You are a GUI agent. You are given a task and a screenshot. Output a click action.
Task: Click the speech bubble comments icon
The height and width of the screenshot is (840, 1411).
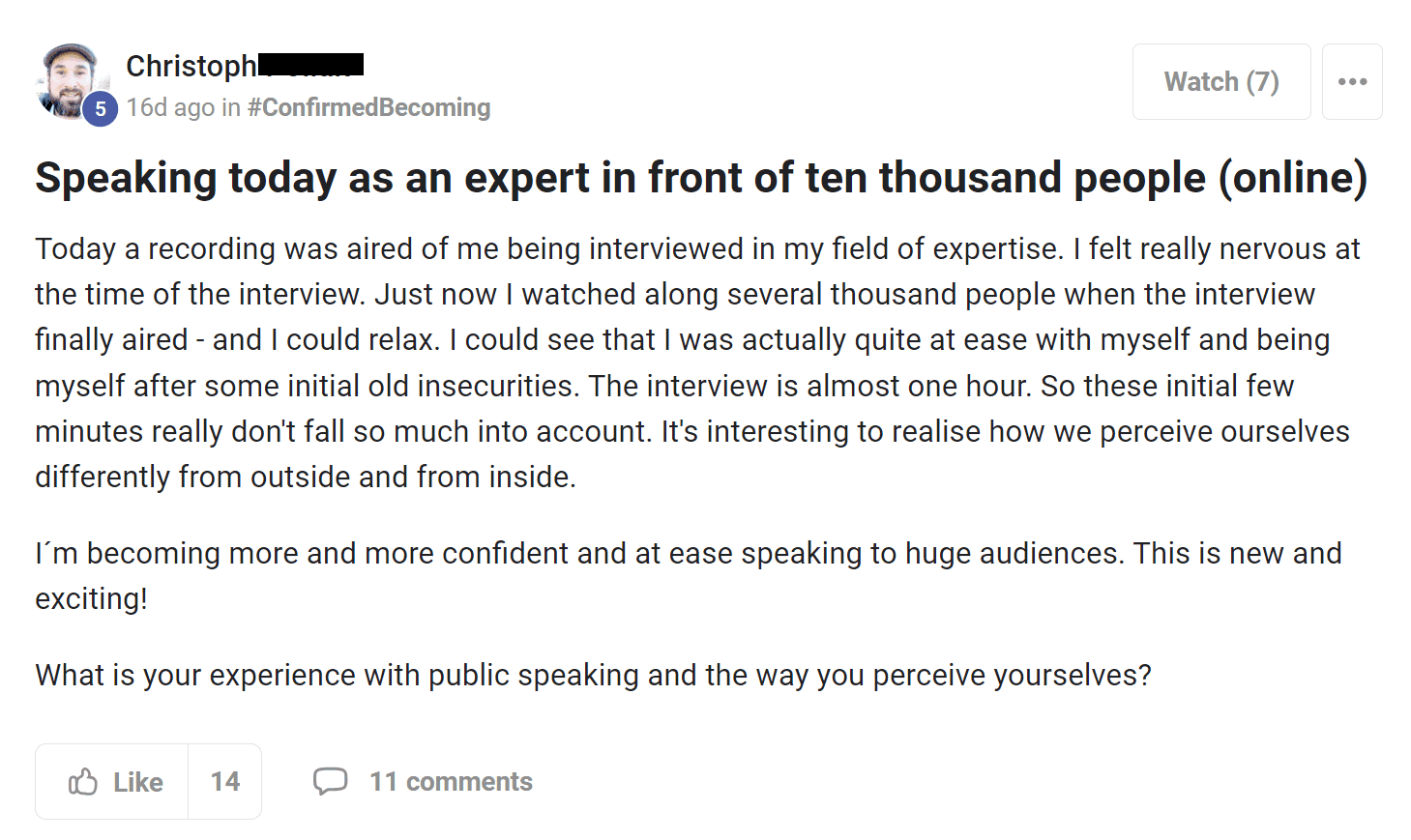click(330, 781)
